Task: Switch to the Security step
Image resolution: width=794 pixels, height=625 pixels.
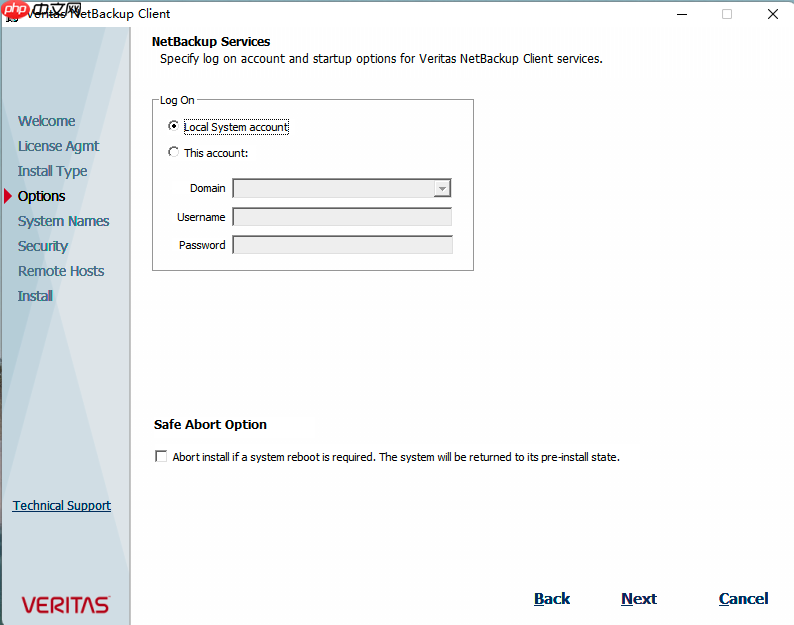Action: (43, 246)
